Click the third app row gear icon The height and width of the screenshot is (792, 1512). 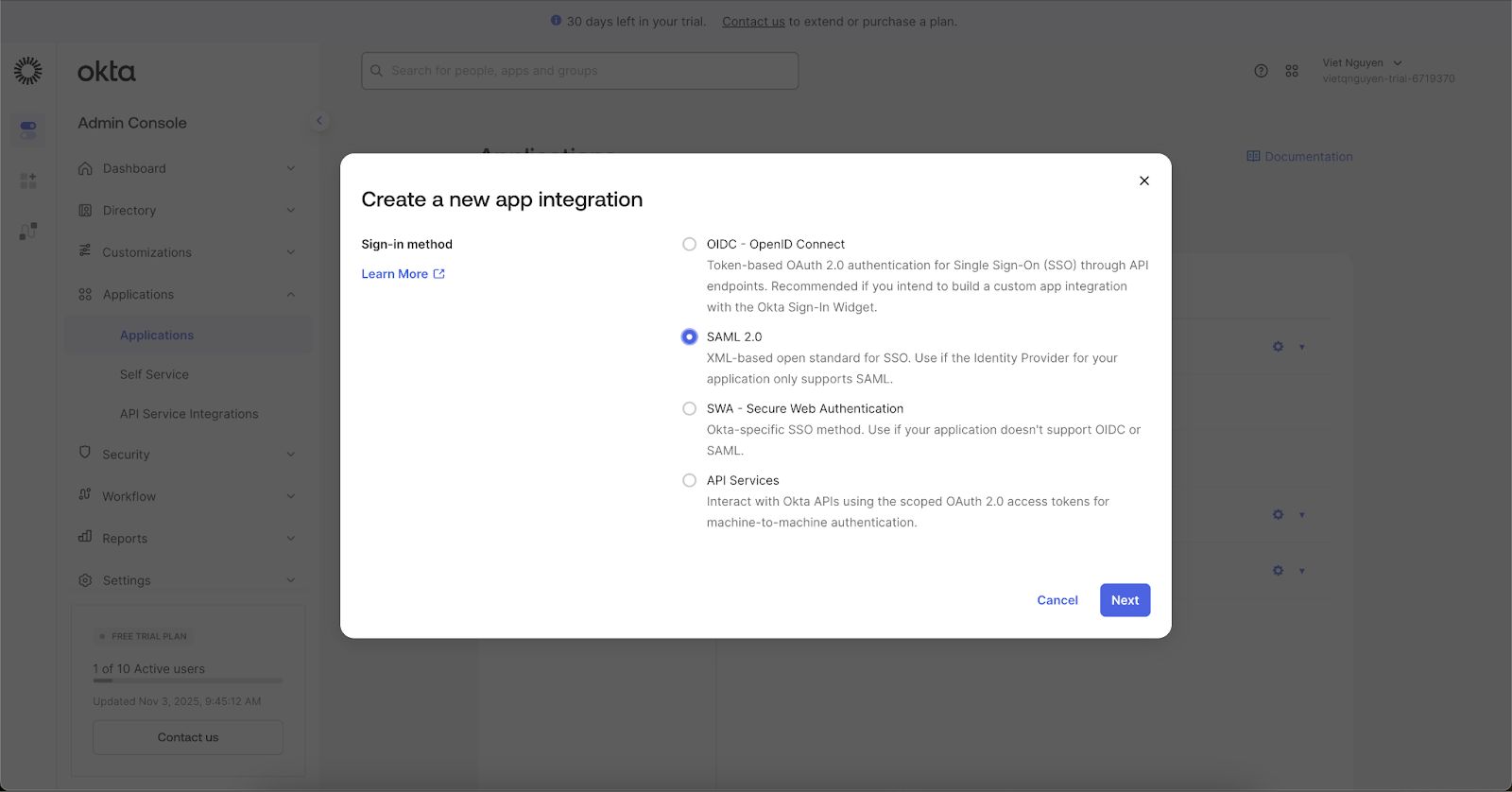[1278, 571]
